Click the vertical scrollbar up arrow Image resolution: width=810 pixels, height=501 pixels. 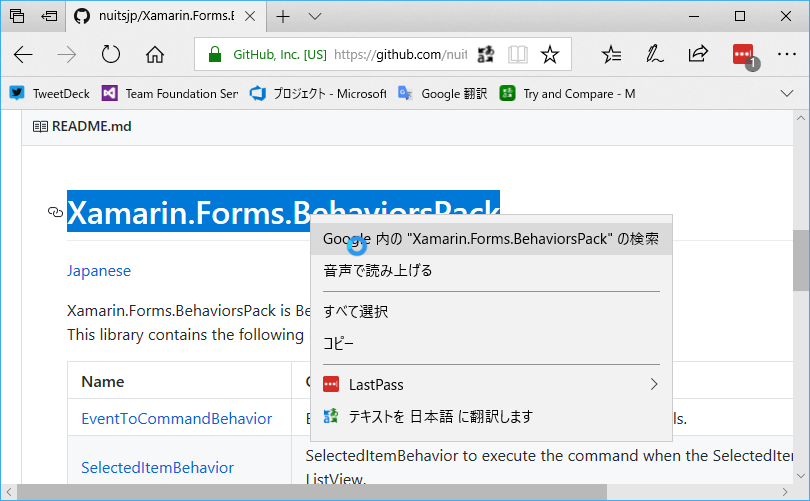click(x=801, y=118)
